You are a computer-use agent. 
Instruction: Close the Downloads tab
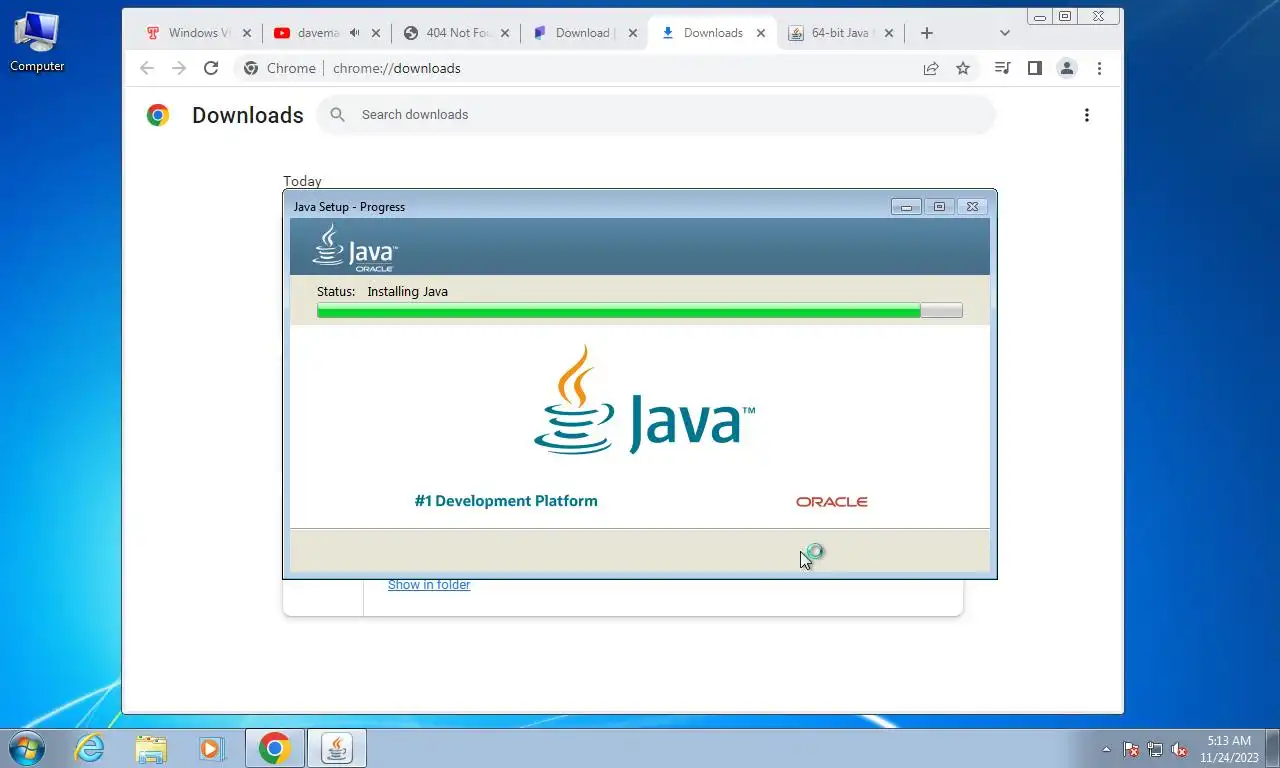click(x=761, y=33)
